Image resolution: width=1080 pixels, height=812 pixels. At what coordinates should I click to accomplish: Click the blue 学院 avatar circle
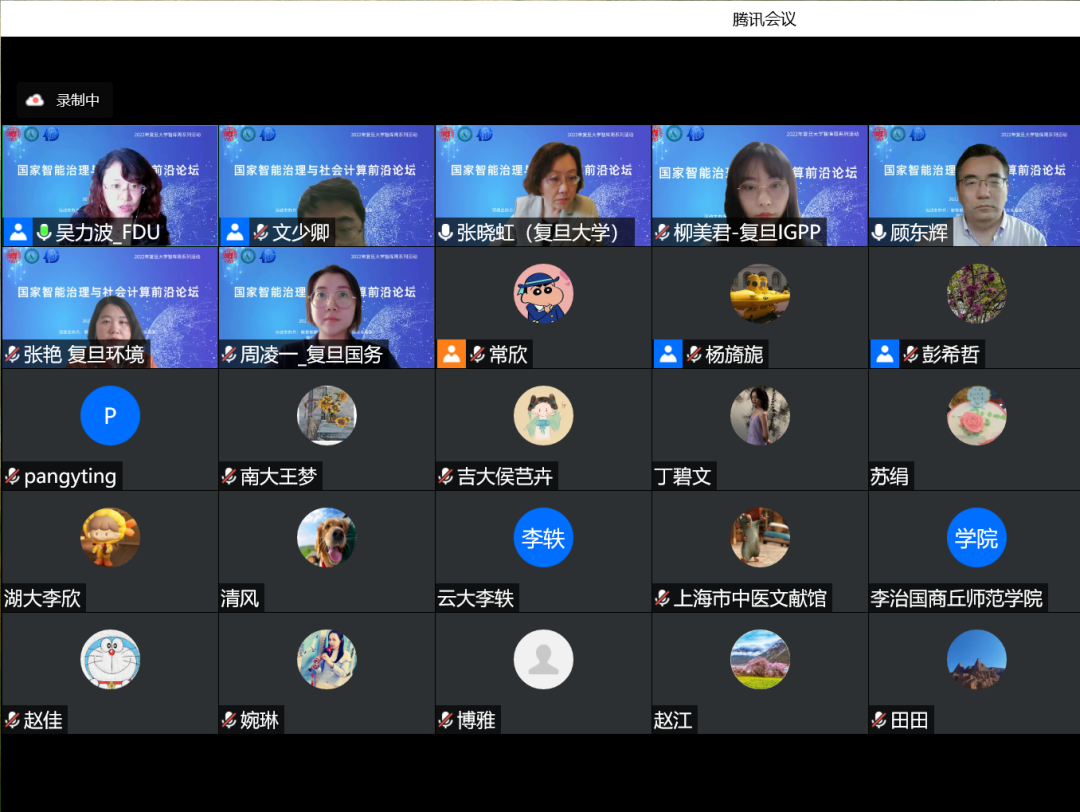coord(976,538)
